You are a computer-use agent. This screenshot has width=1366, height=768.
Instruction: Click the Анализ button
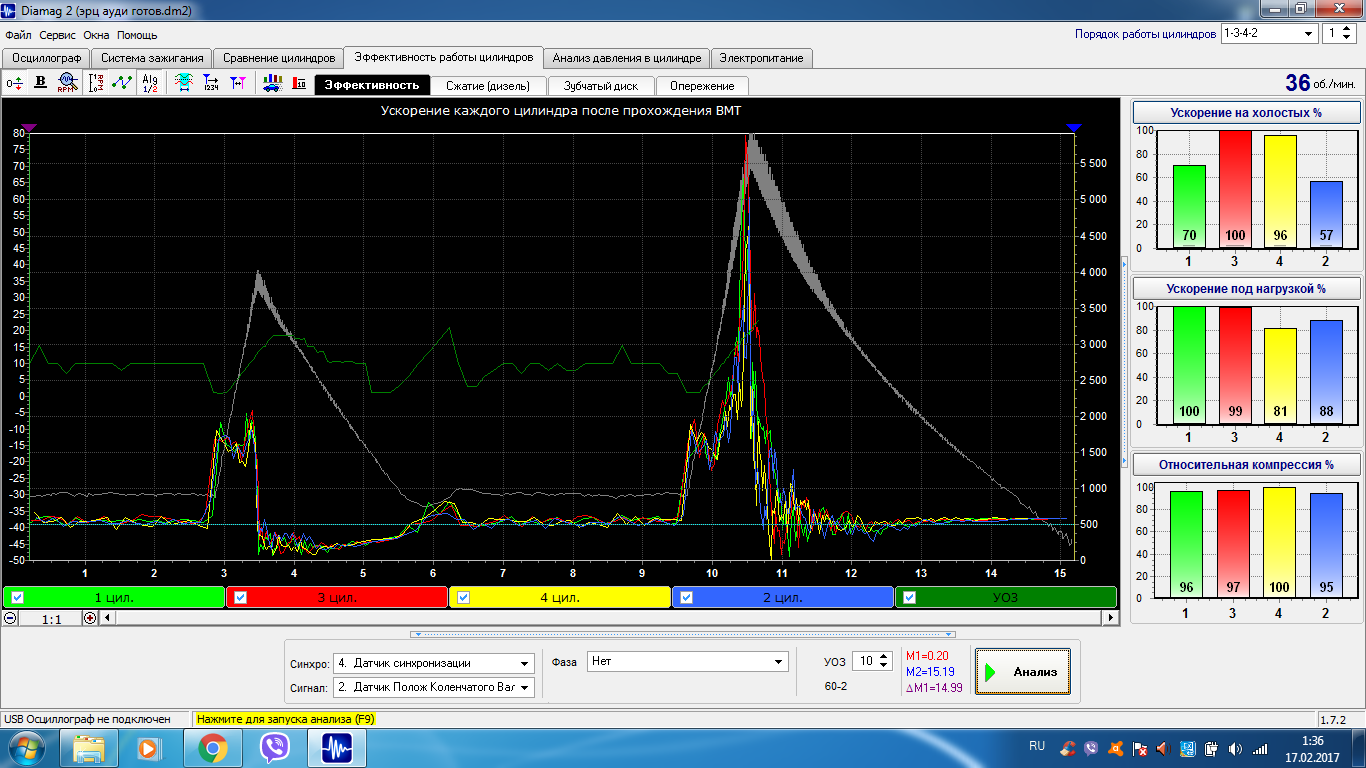pyautogui.click(x=1023, y=672)
